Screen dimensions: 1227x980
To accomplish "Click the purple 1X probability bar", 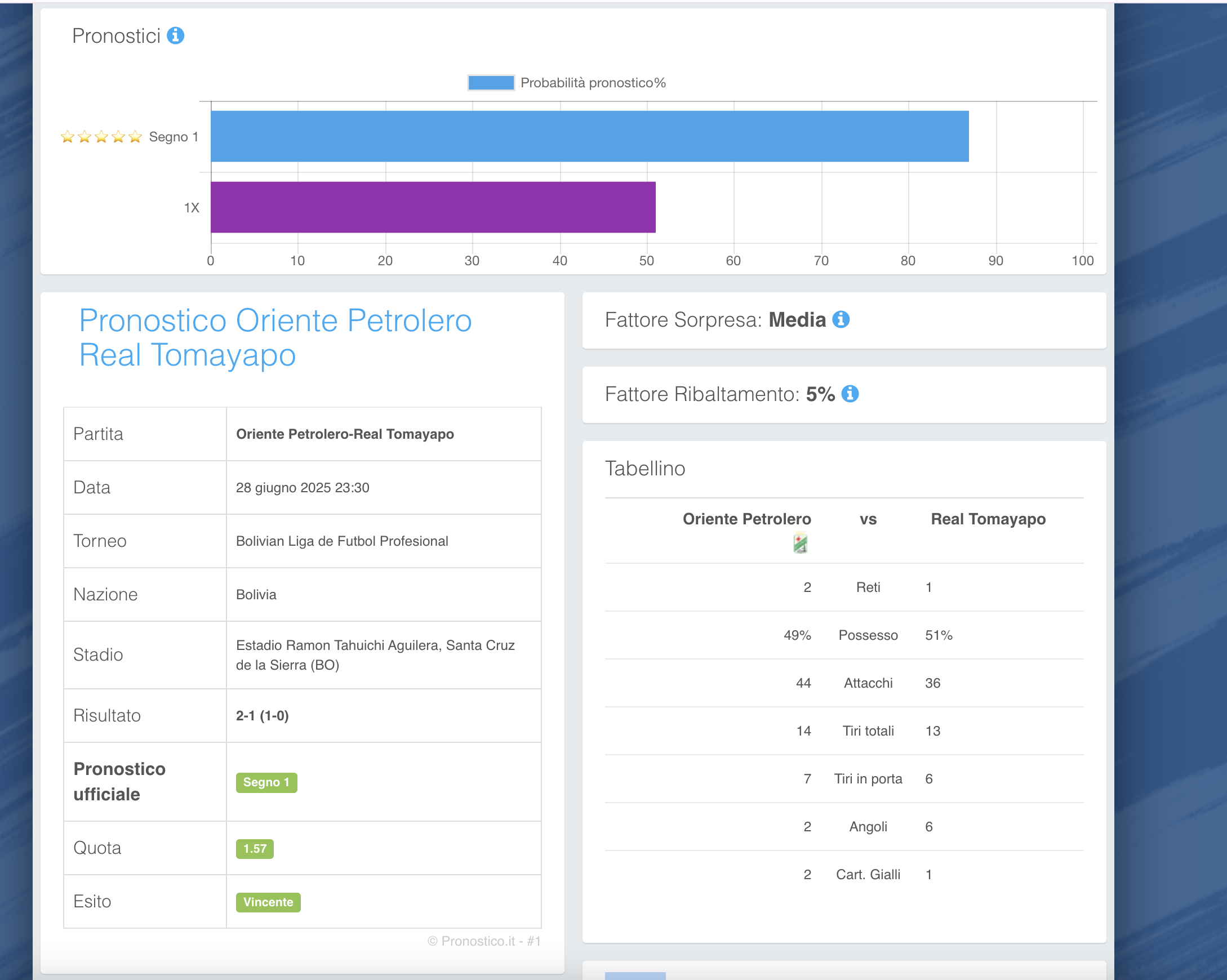I will [433, 207].
